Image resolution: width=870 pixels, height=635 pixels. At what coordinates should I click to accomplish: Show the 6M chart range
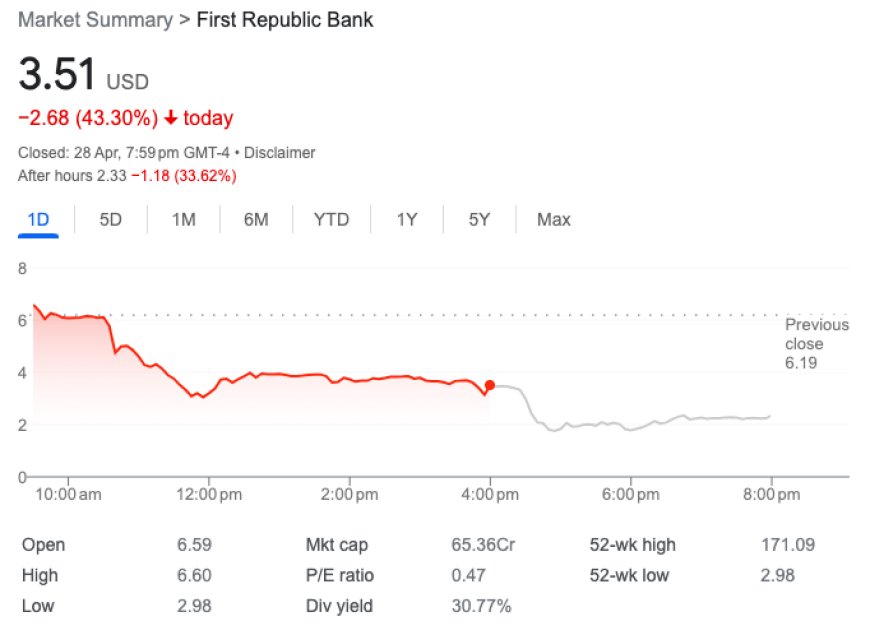(256, 219)
